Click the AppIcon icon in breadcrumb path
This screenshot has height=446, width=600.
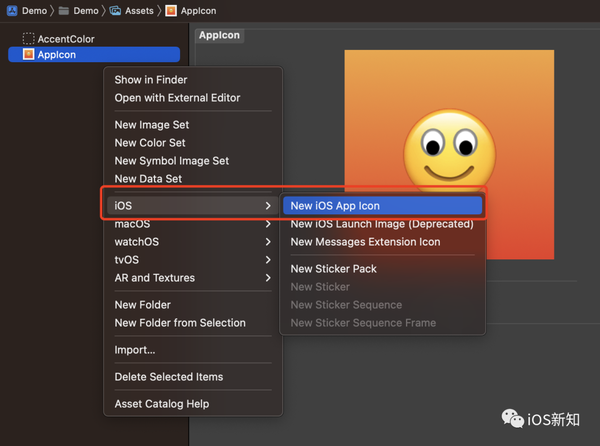[x=170, y=11]
